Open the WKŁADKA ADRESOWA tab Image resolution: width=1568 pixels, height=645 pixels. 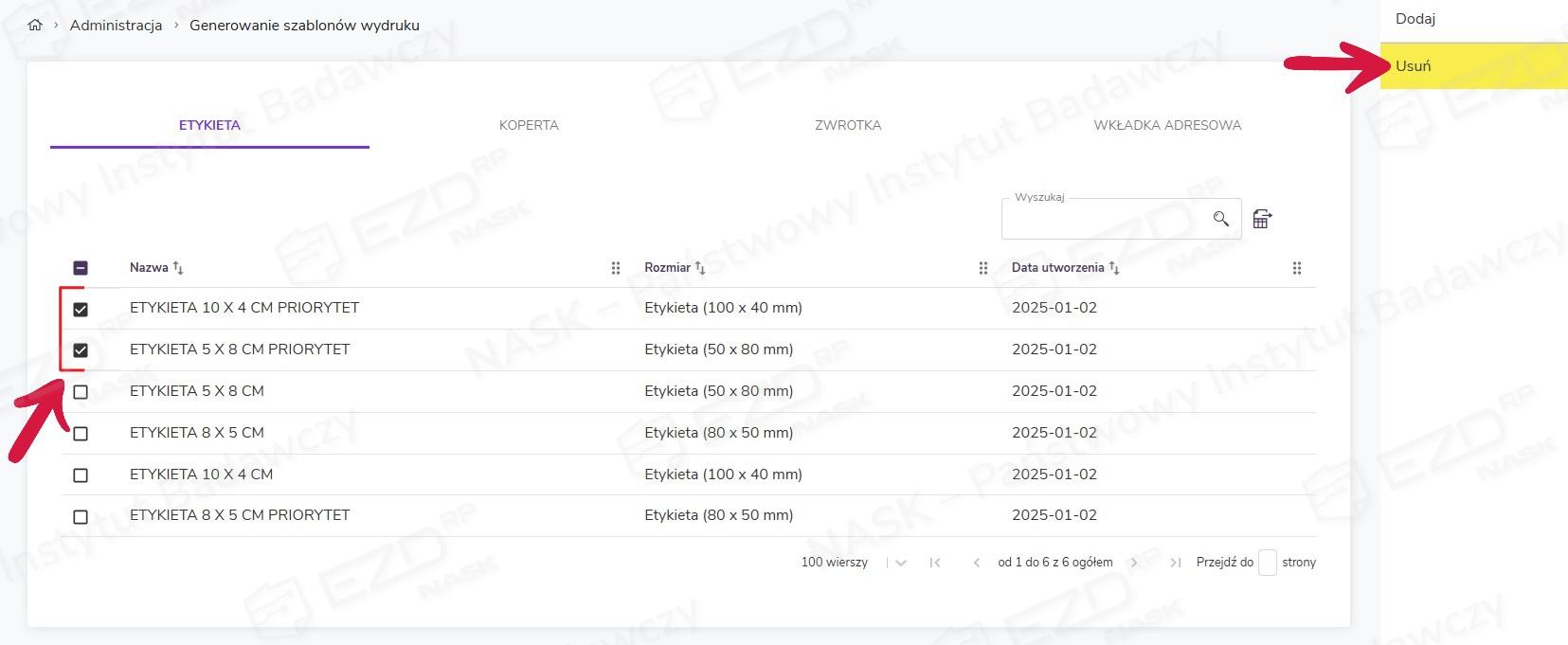1166,125
